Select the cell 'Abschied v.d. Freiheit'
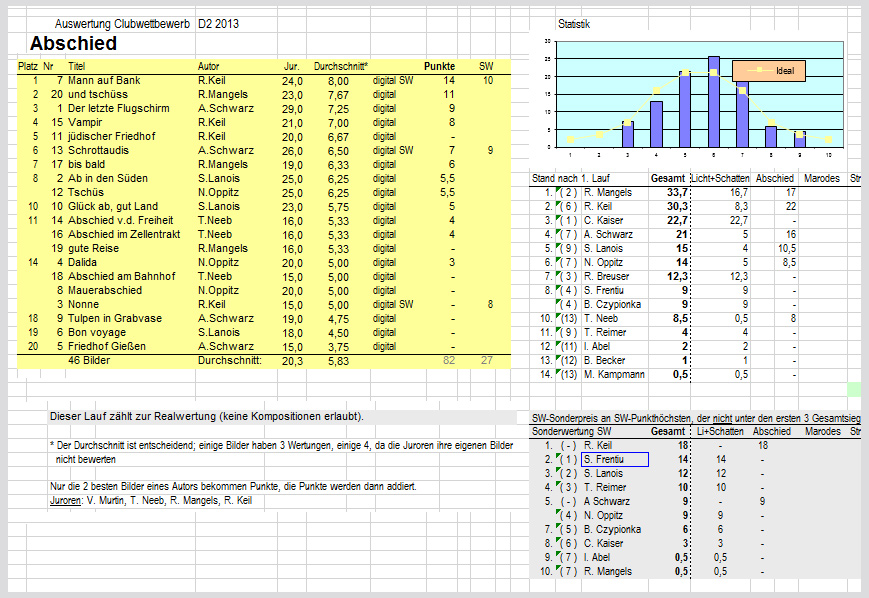Image resolution: width=869 pixels, height=598 pixels. [x=120, y=221]
